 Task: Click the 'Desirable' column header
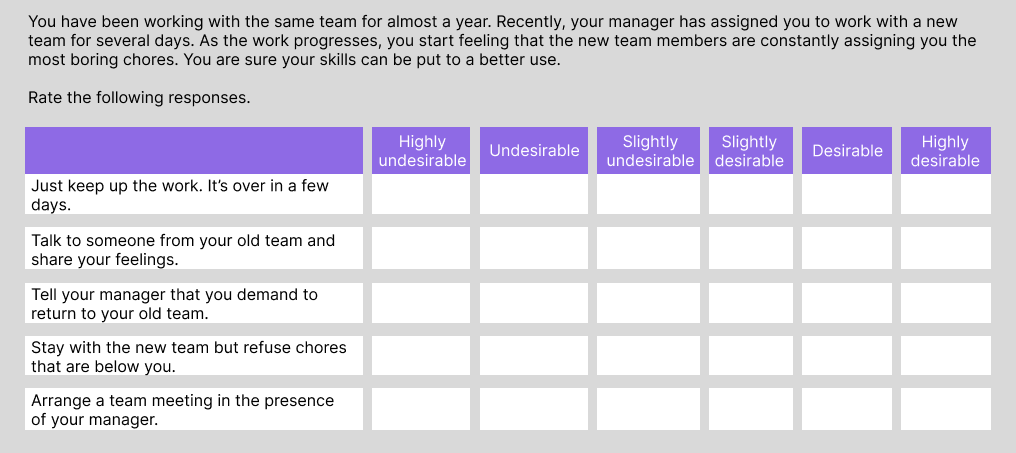point(846,150)
